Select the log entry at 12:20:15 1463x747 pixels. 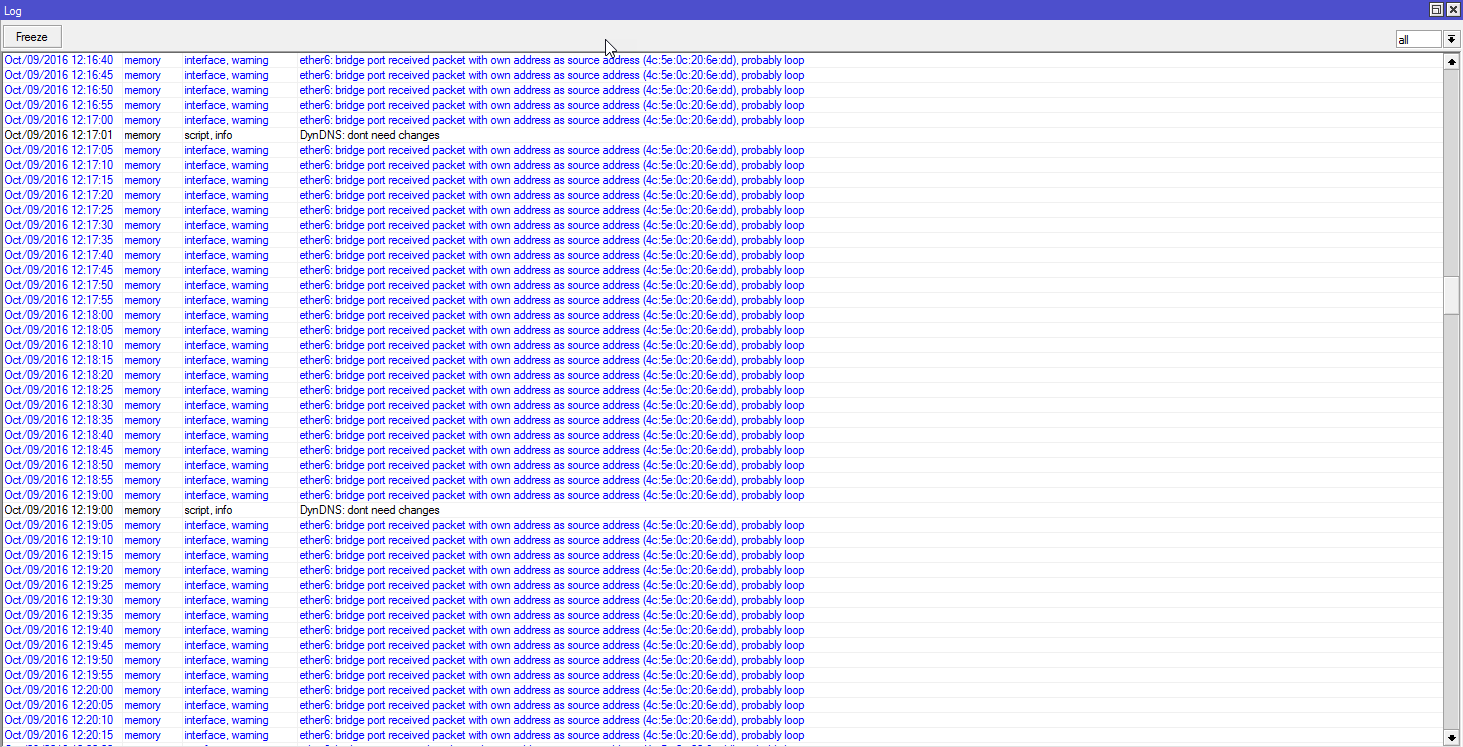tap(723, 735)
